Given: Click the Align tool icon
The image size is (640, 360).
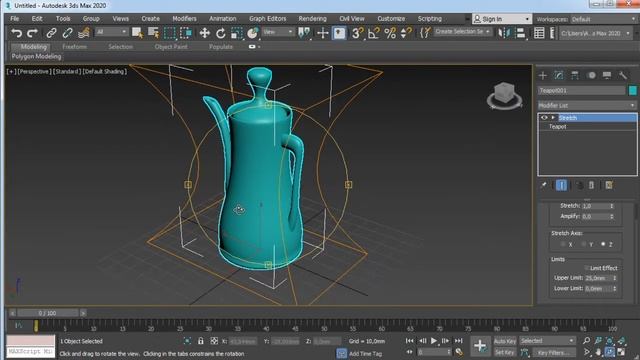Looking at the screenshot, I should (x=520, y=33).
